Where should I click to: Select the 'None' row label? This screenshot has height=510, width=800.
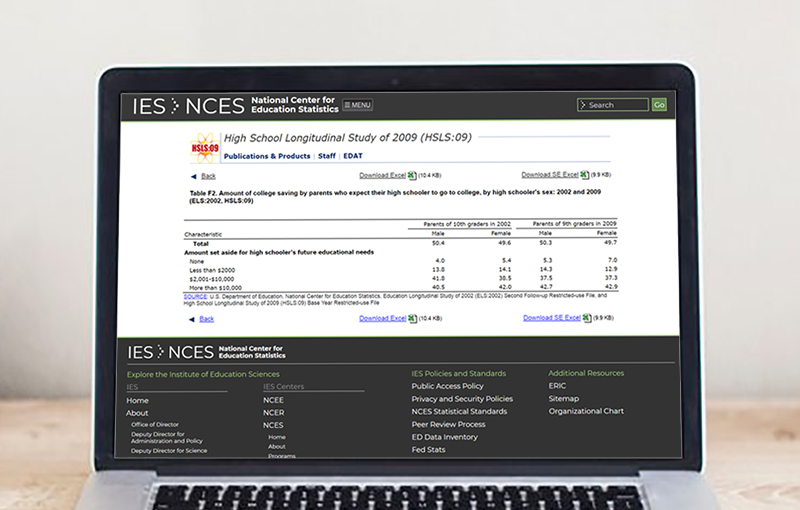click(196, 262)
